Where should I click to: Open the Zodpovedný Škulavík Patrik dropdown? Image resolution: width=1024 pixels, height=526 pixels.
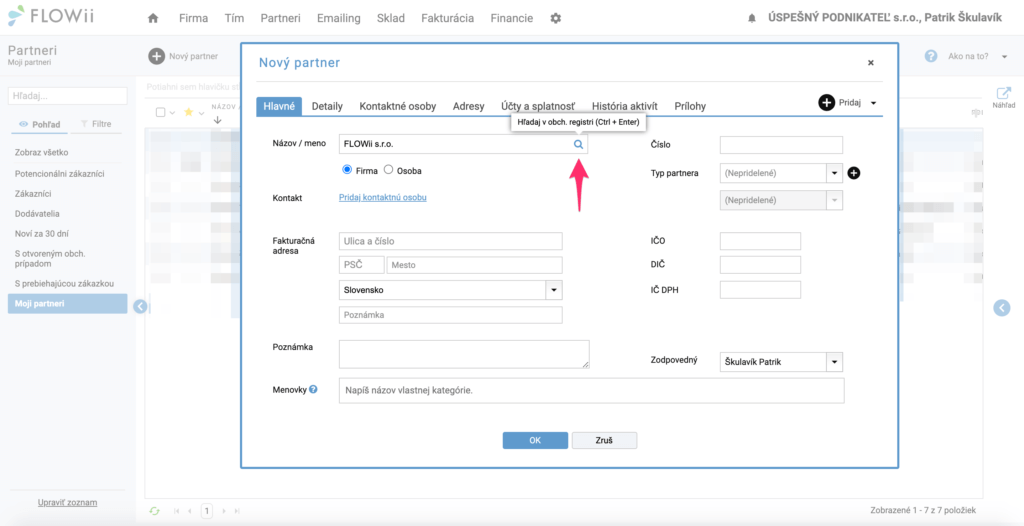tap(835, 362)
